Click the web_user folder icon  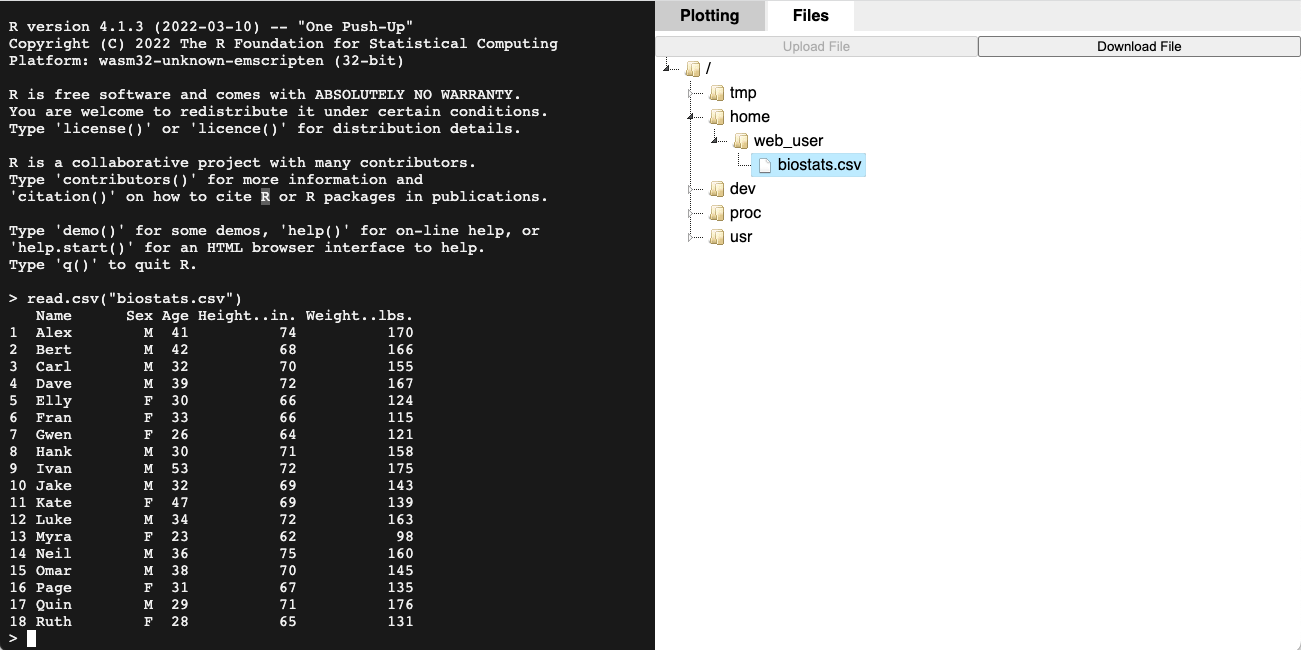point(741,141)
